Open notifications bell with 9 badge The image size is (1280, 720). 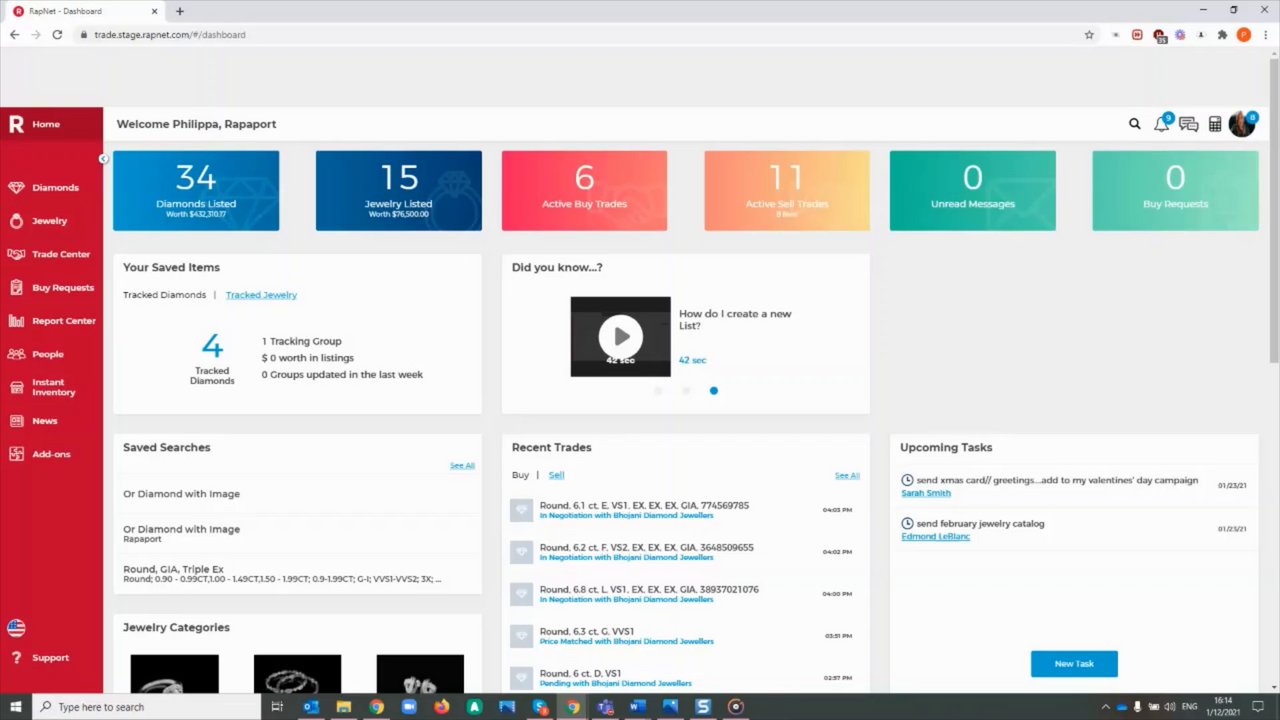(x=1161, y=124)
